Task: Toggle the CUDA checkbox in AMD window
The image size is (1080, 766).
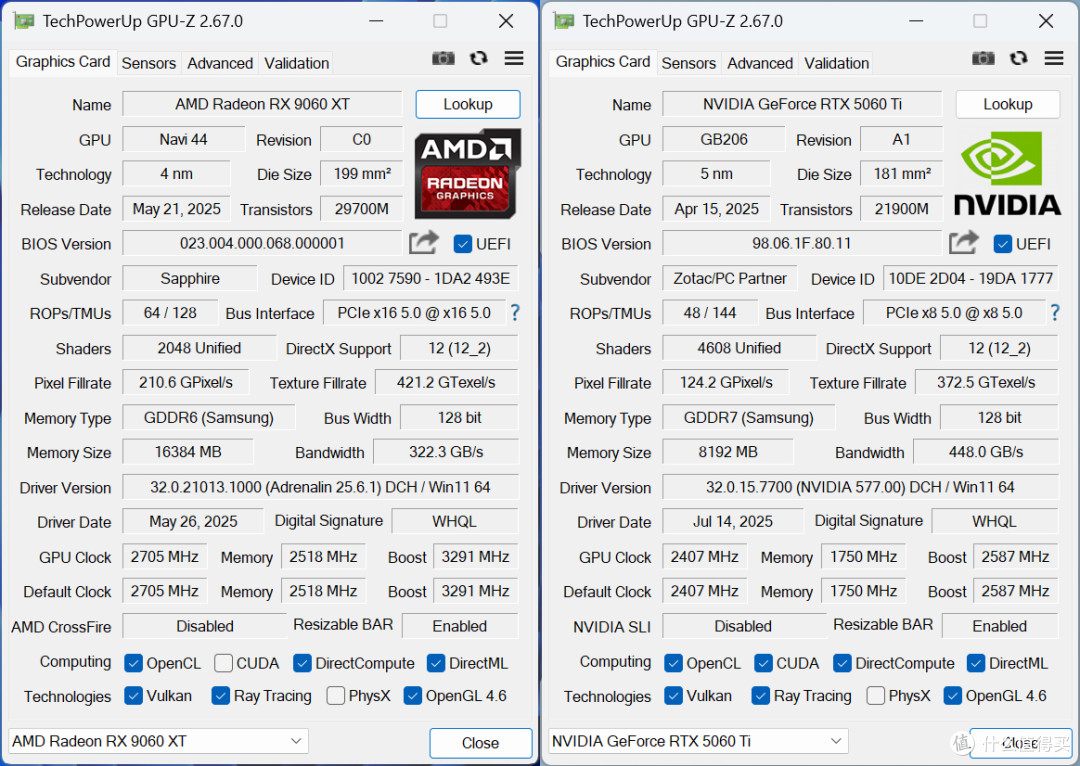Action: [223, 663]
